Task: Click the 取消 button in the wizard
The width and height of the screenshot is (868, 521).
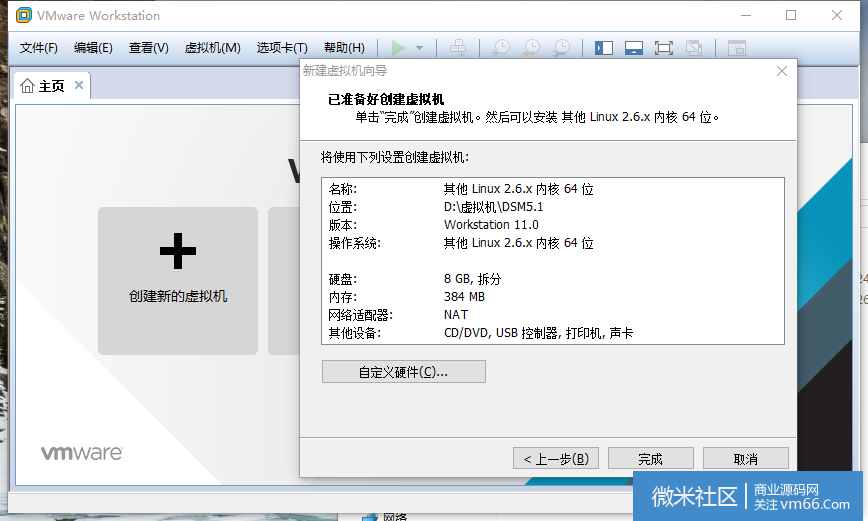Action: coord(746,458)
